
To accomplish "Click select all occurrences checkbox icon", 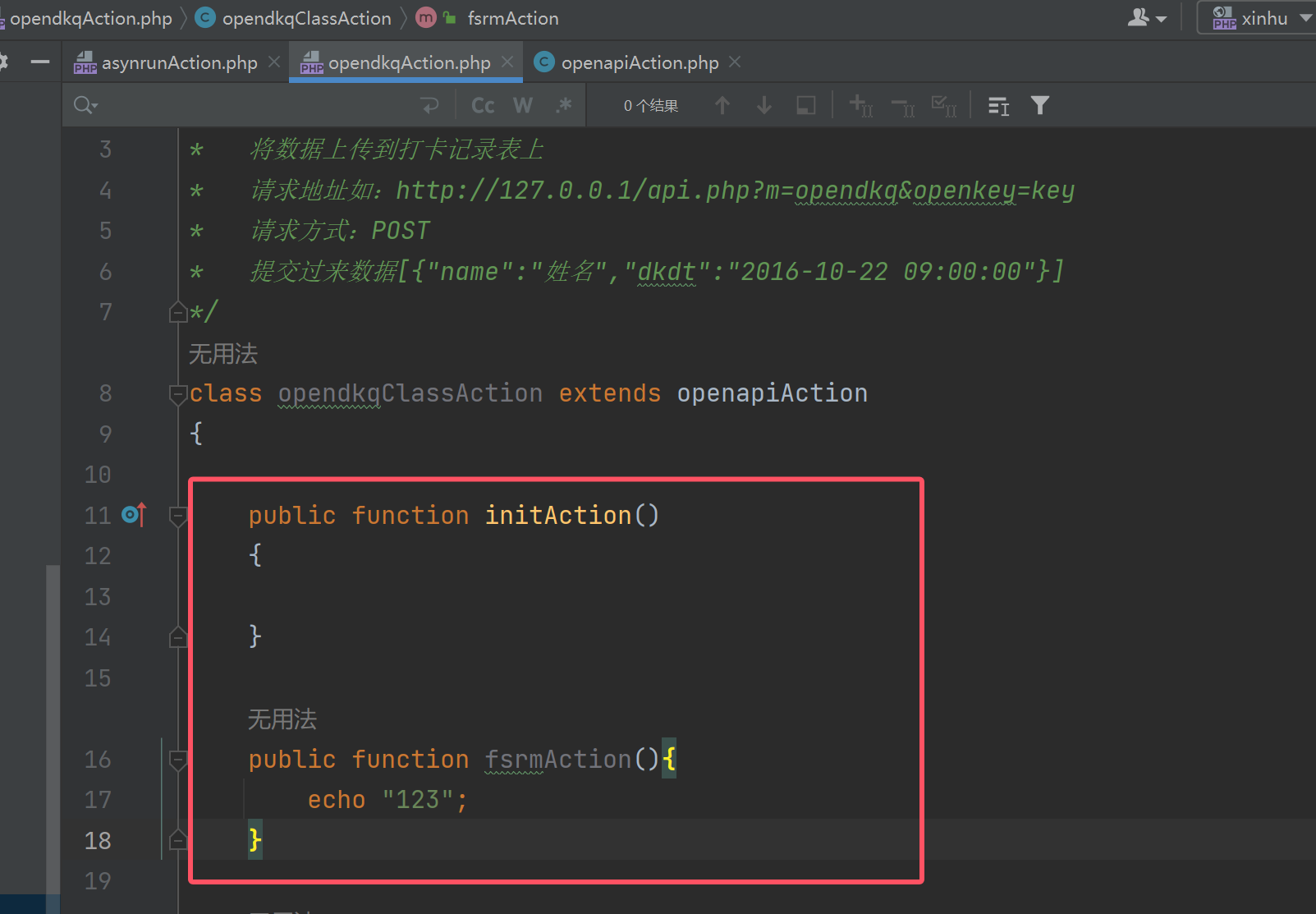I will pos(944,105).
